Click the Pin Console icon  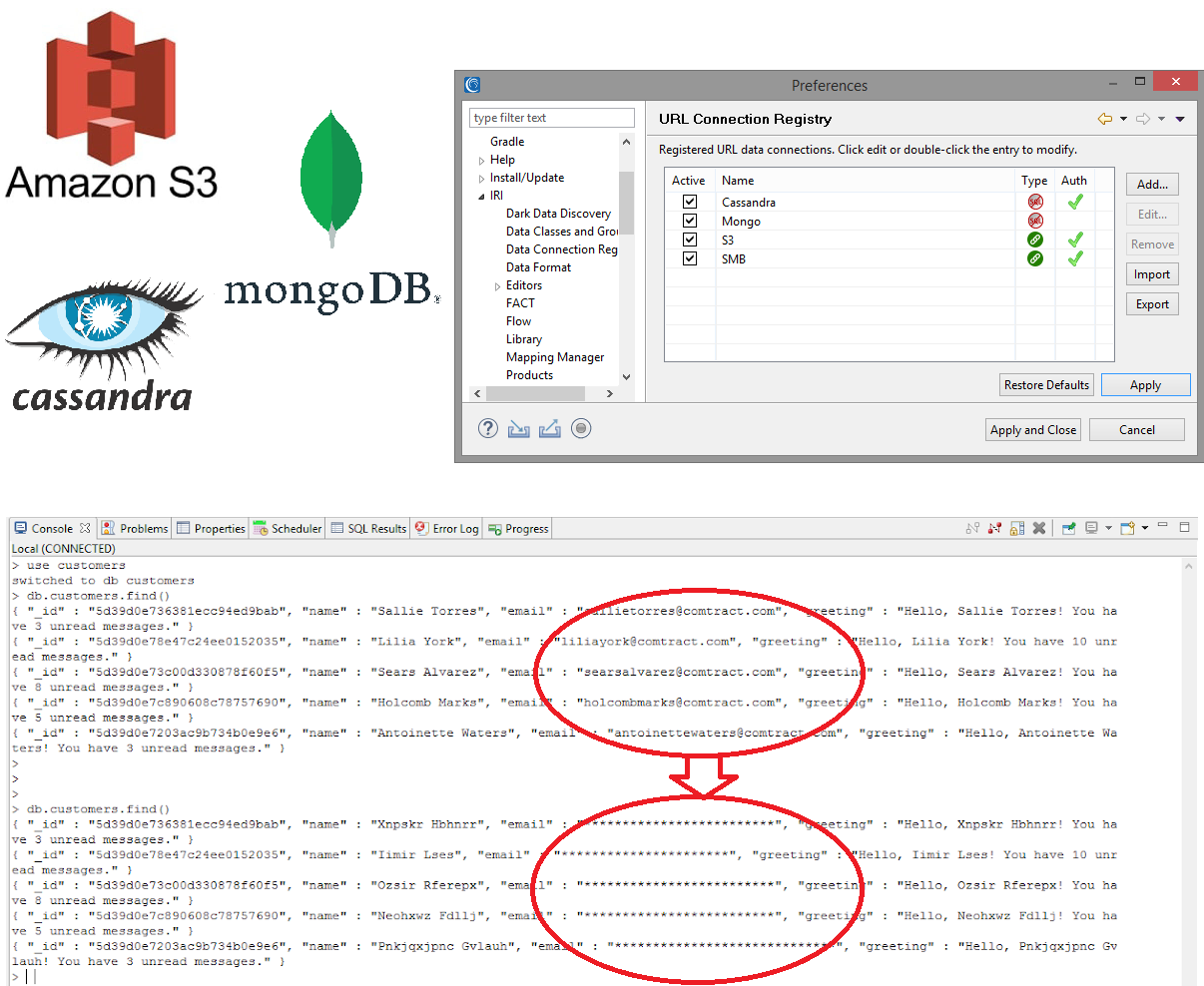[x=1068, y=528]
